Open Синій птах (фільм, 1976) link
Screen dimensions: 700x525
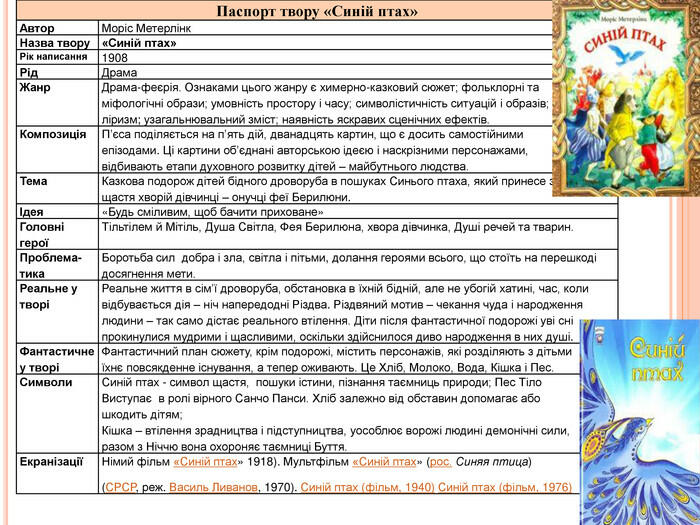click(505, 487)
